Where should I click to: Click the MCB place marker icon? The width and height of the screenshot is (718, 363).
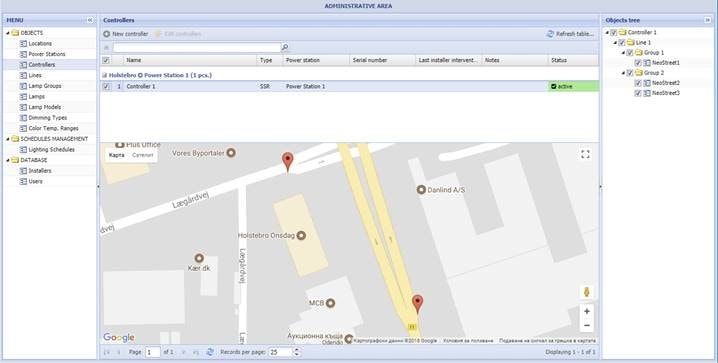click(x=330, y=303)
